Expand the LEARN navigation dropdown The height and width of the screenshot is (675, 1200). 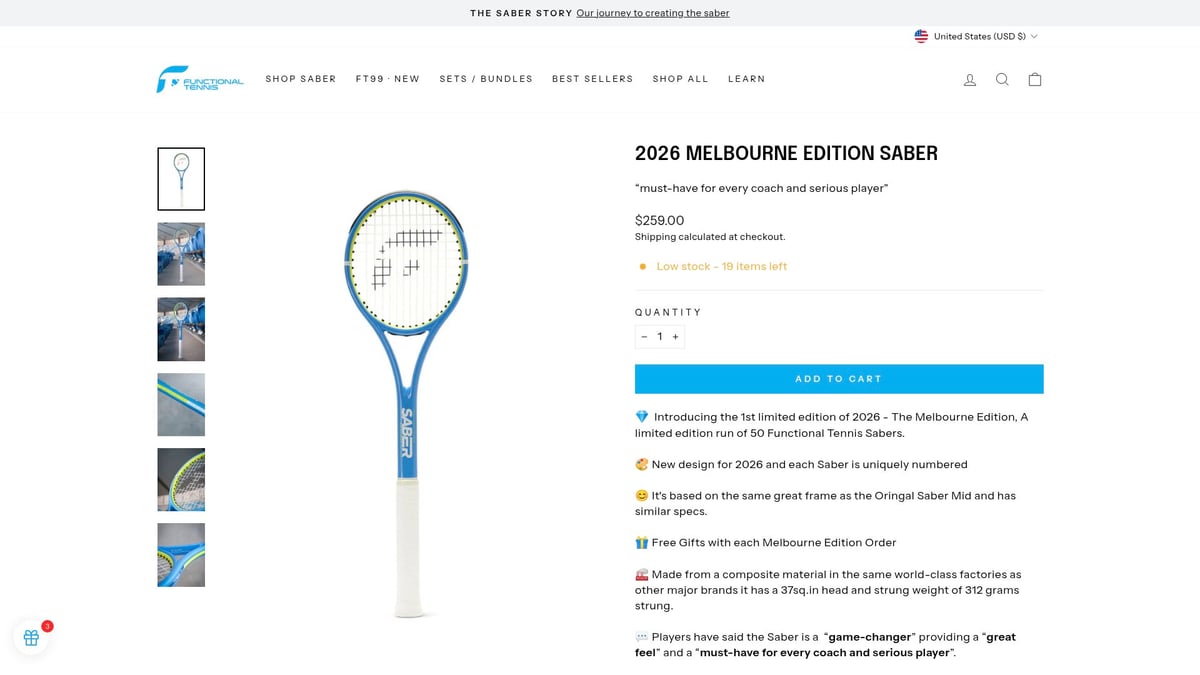pos(747,79)
